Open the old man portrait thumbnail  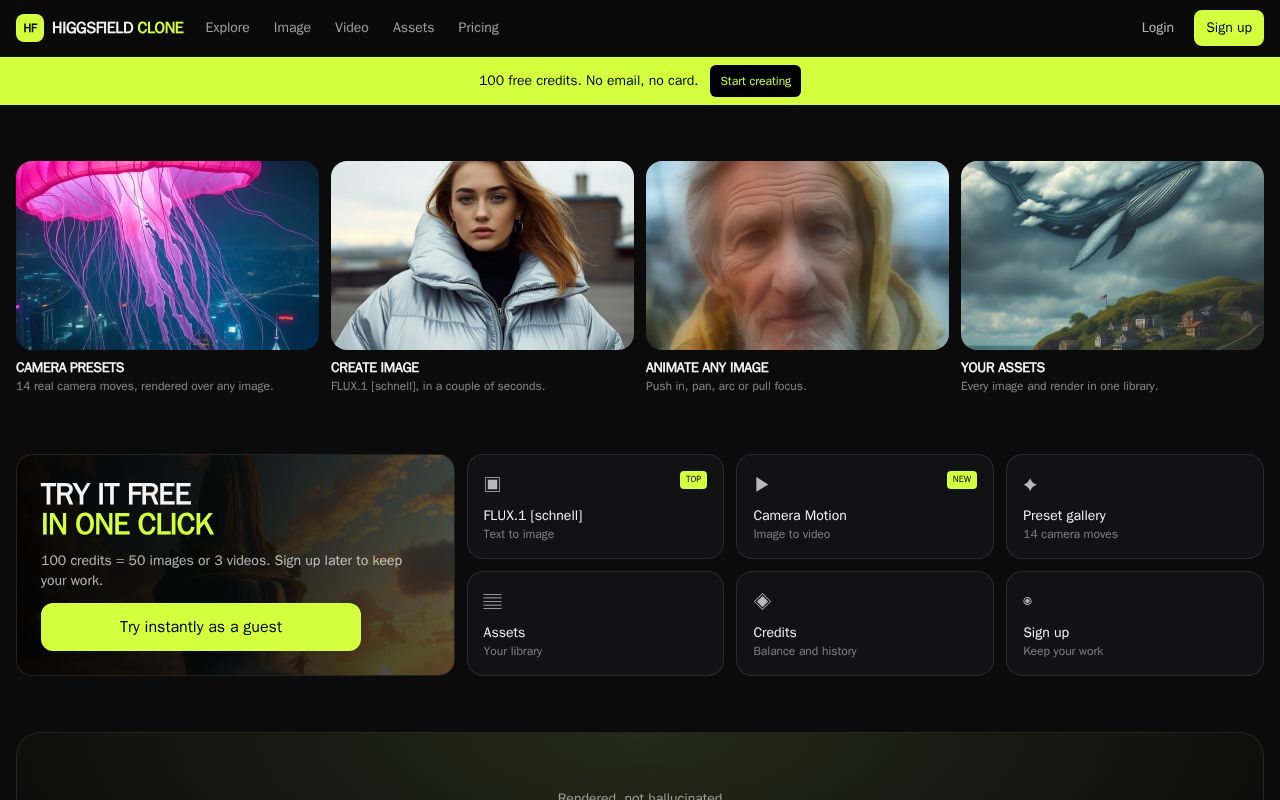[x=797, y=255]
